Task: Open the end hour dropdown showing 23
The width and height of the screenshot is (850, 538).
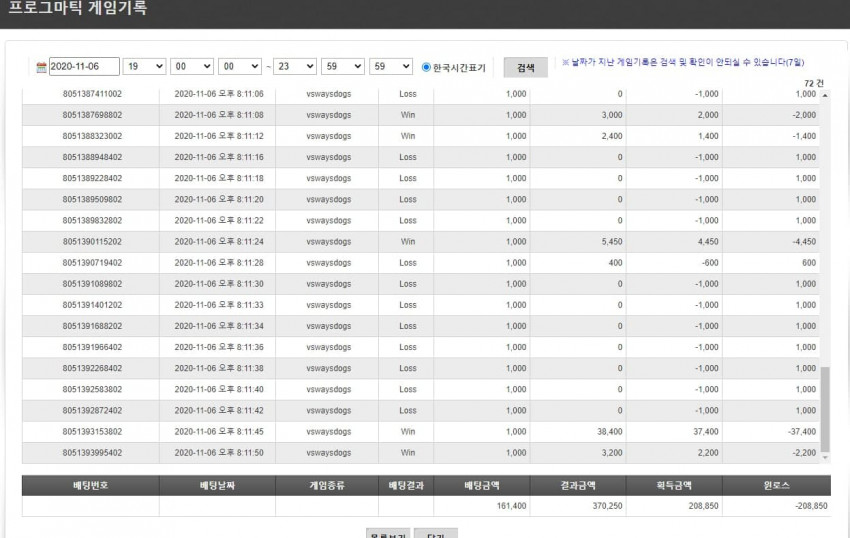Action: point(295,66)
